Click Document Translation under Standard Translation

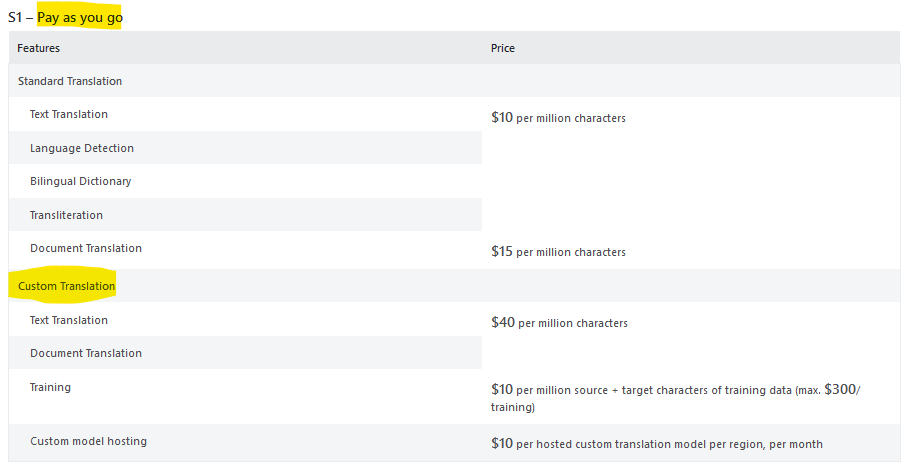[86, 248]
